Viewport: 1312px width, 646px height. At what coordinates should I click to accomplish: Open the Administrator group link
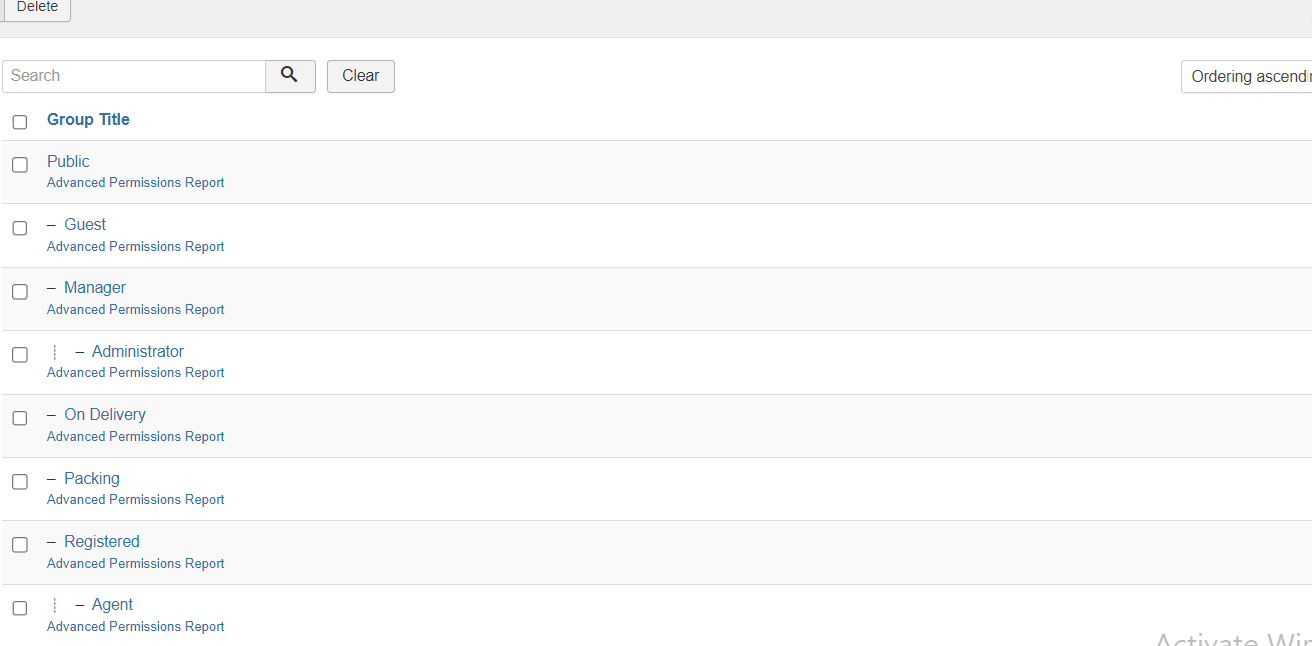pyautogui.click(x=138, y=352)
